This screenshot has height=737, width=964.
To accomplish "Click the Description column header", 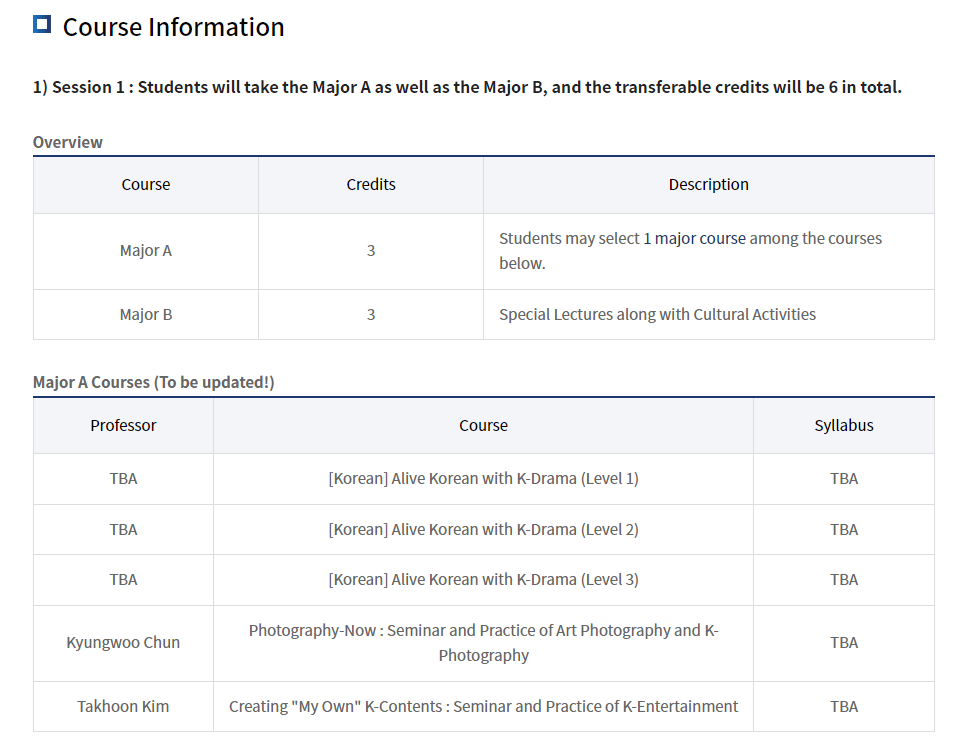I will click(x=708, y=185).
